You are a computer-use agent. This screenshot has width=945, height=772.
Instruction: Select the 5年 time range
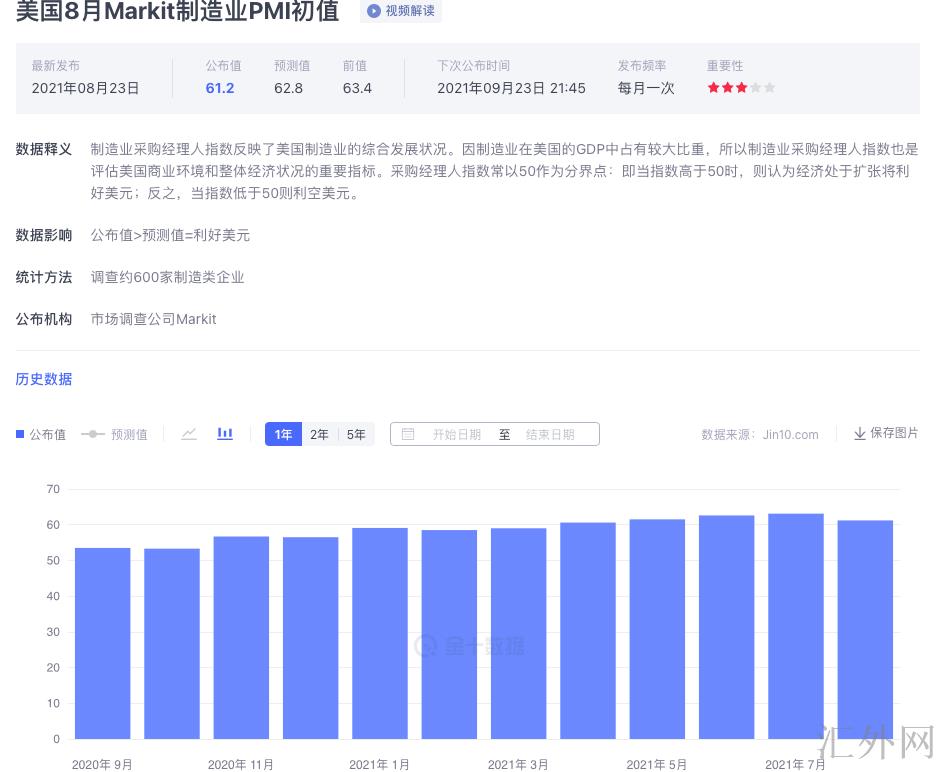pos(356,434)
